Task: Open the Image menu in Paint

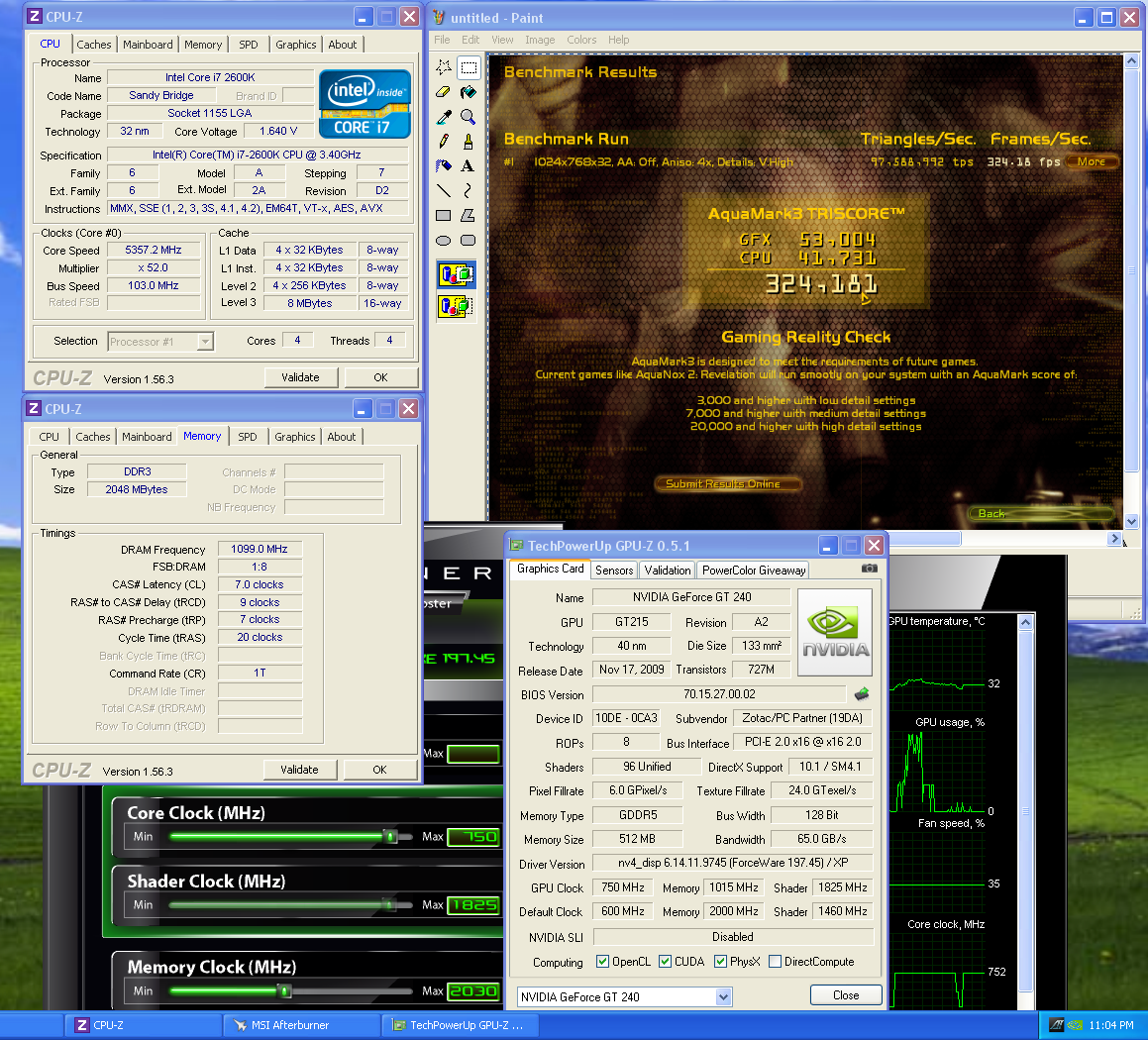Action: [540, 40]
